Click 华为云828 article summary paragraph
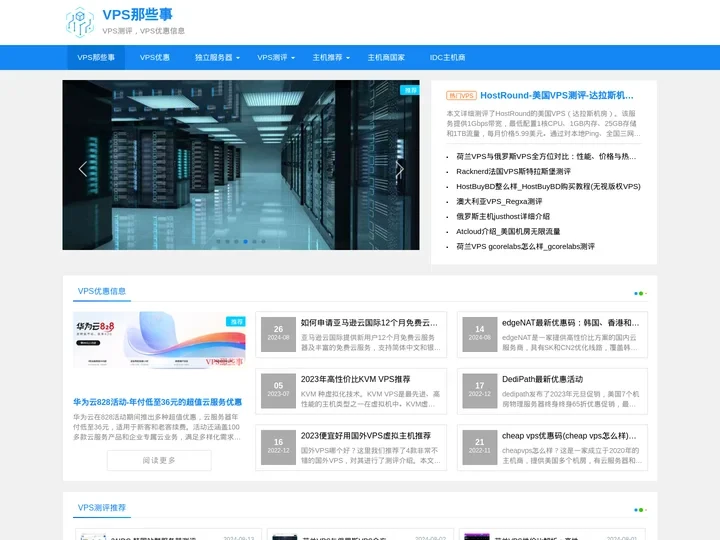Screen dimensions: 720x540 pyautogui.click(x=157, y=427)
